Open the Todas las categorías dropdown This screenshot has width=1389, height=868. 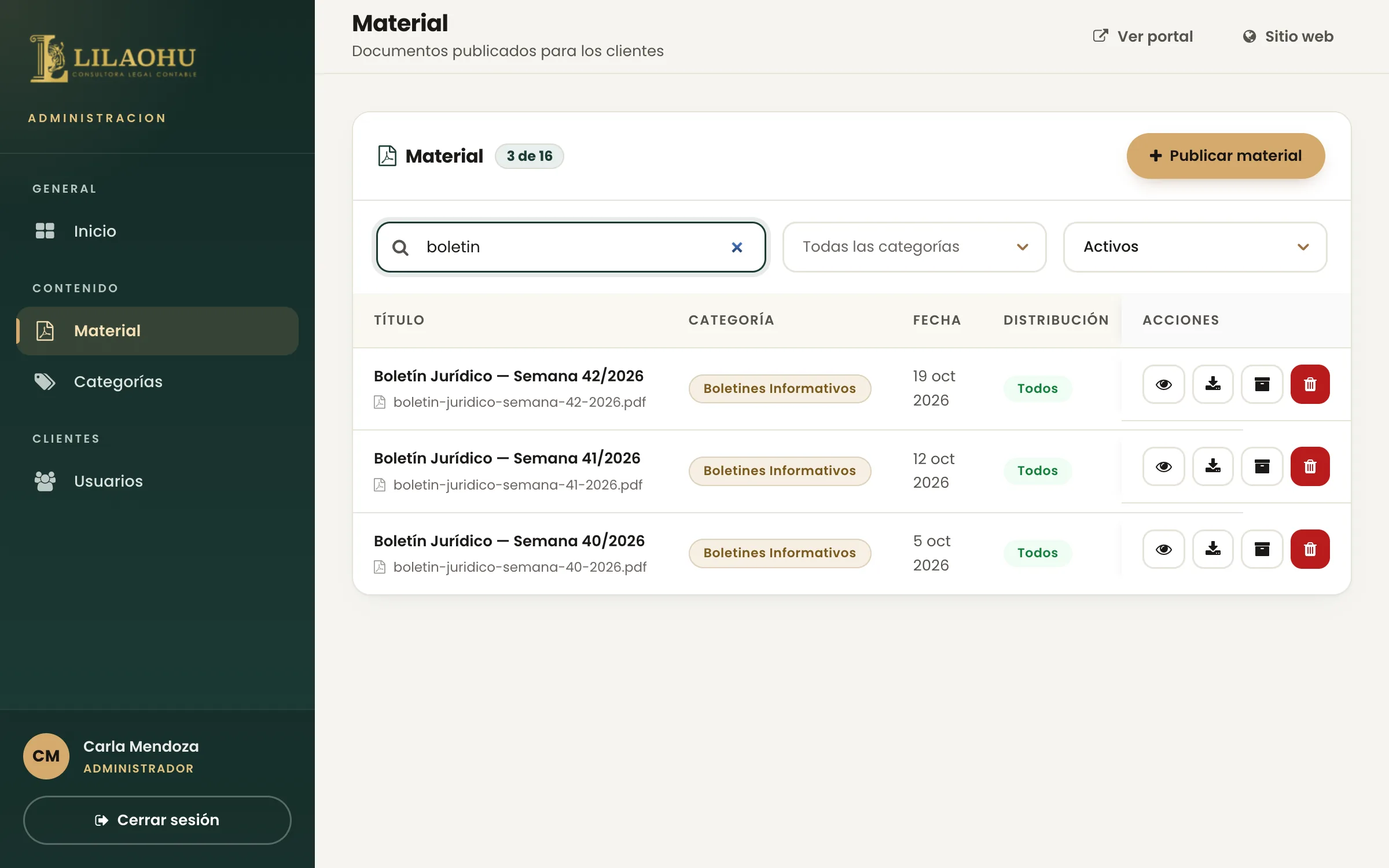914,247
